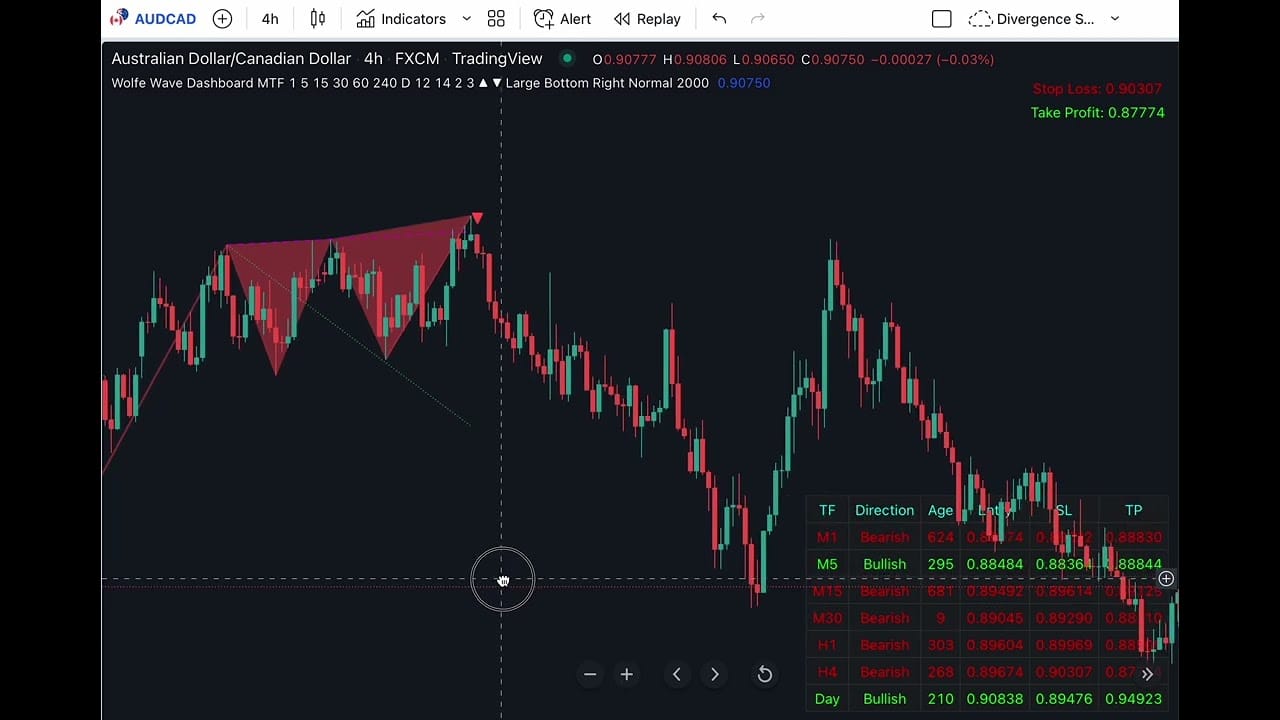The width and height of the screenshot is (1280, 720).
Task: Open the Divergence S dropdown menu
Action: pos(1114,18)
